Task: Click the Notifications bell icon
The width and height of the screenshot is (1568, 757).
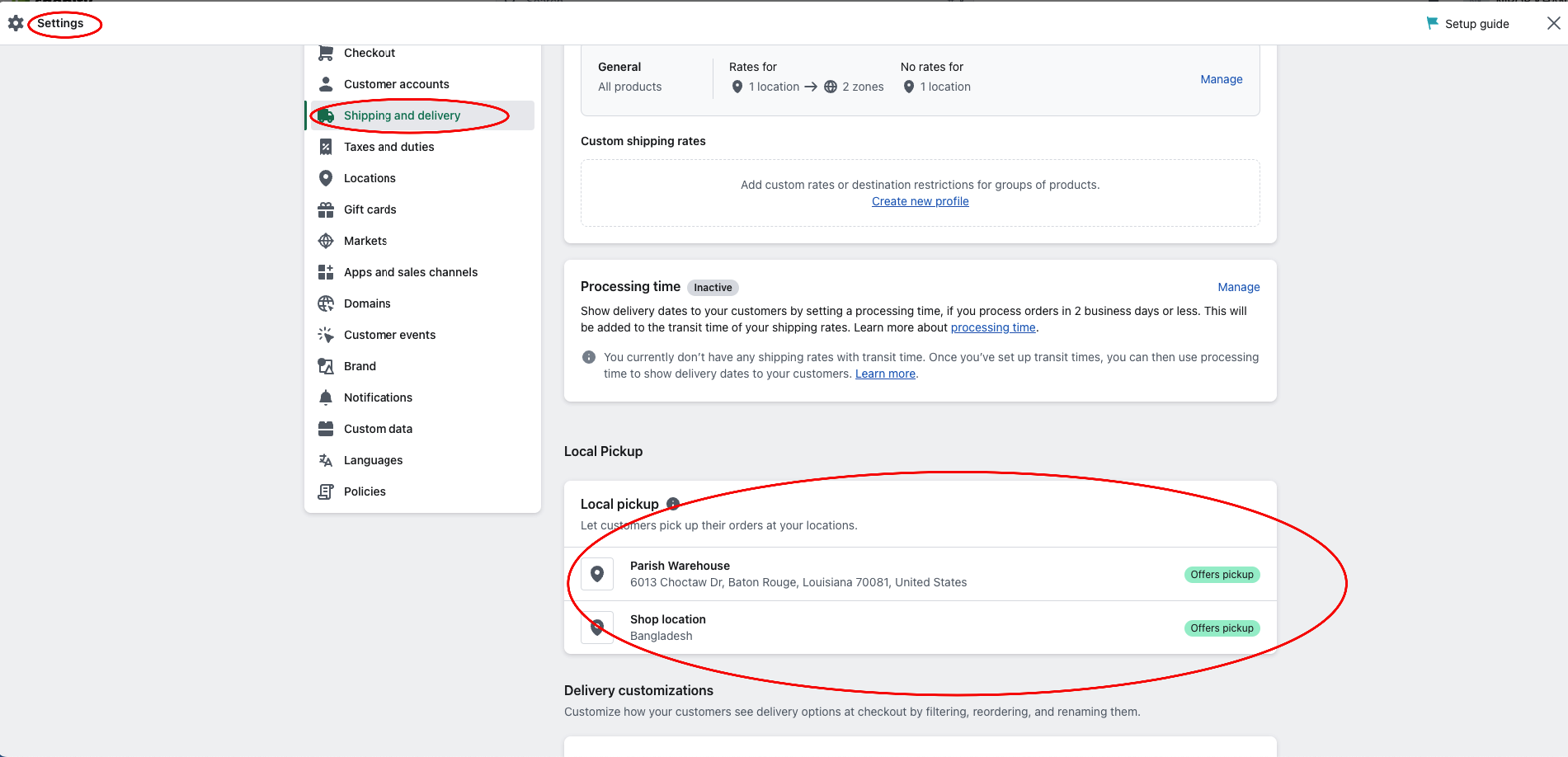Action: click(326, 397)
